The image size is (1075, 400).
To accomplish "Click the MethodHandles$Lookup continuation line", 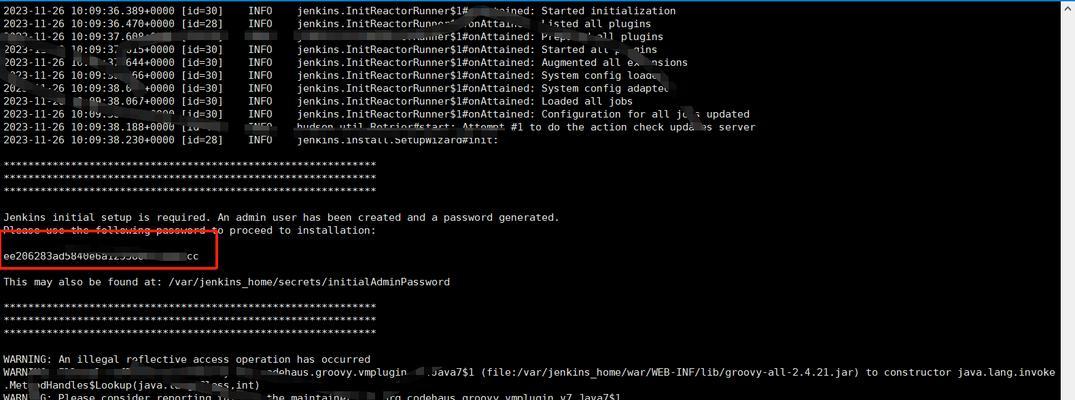I will [131, 386].
